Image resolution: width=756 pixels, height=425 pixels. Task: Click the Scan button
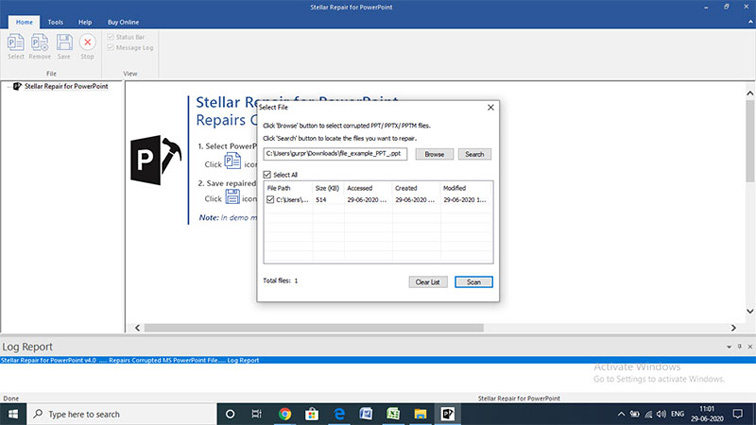click(x=473, y=282)
